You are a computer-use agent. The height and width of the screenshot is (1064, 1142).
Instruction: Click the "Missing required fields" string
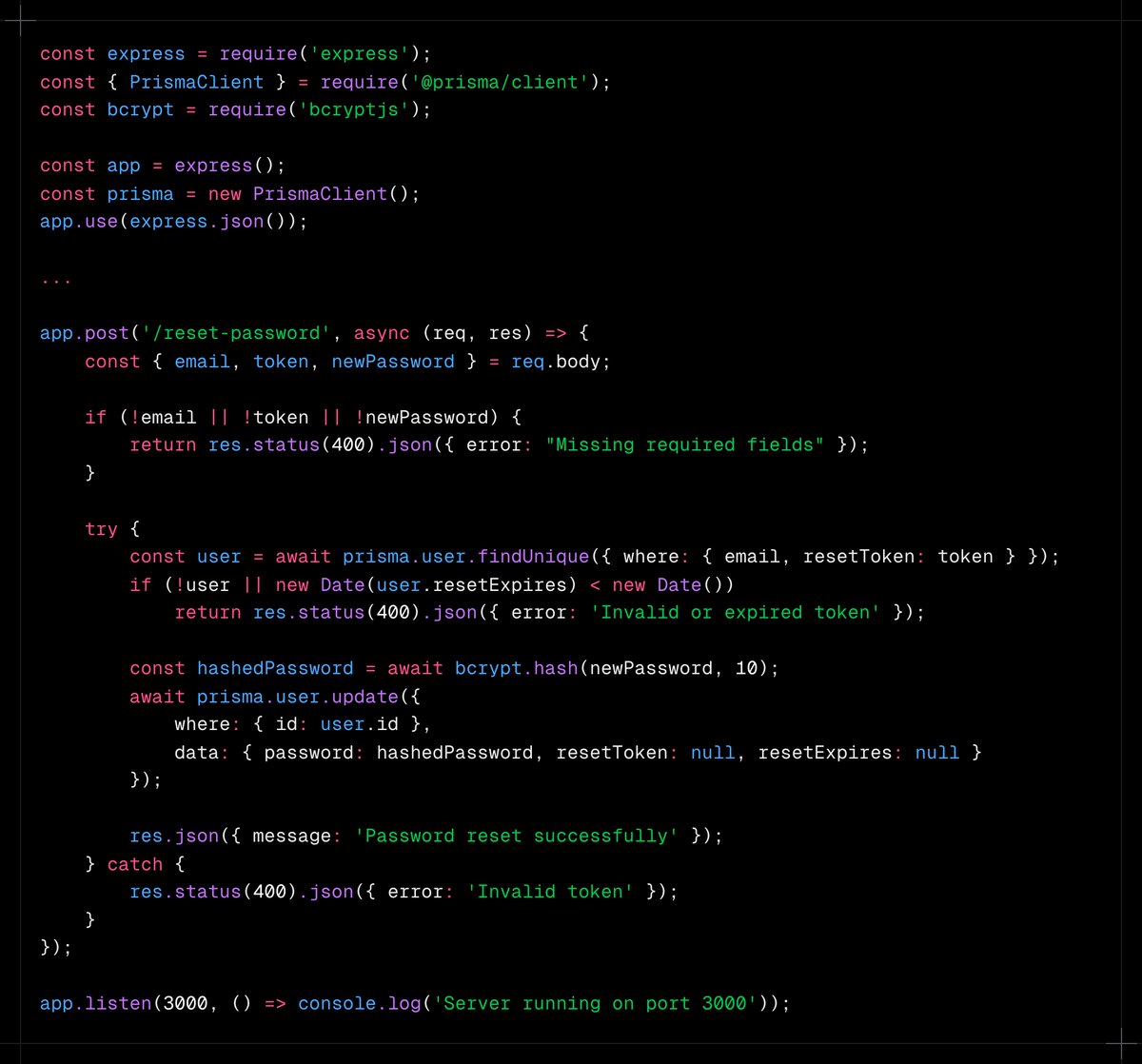pos(684,444)
